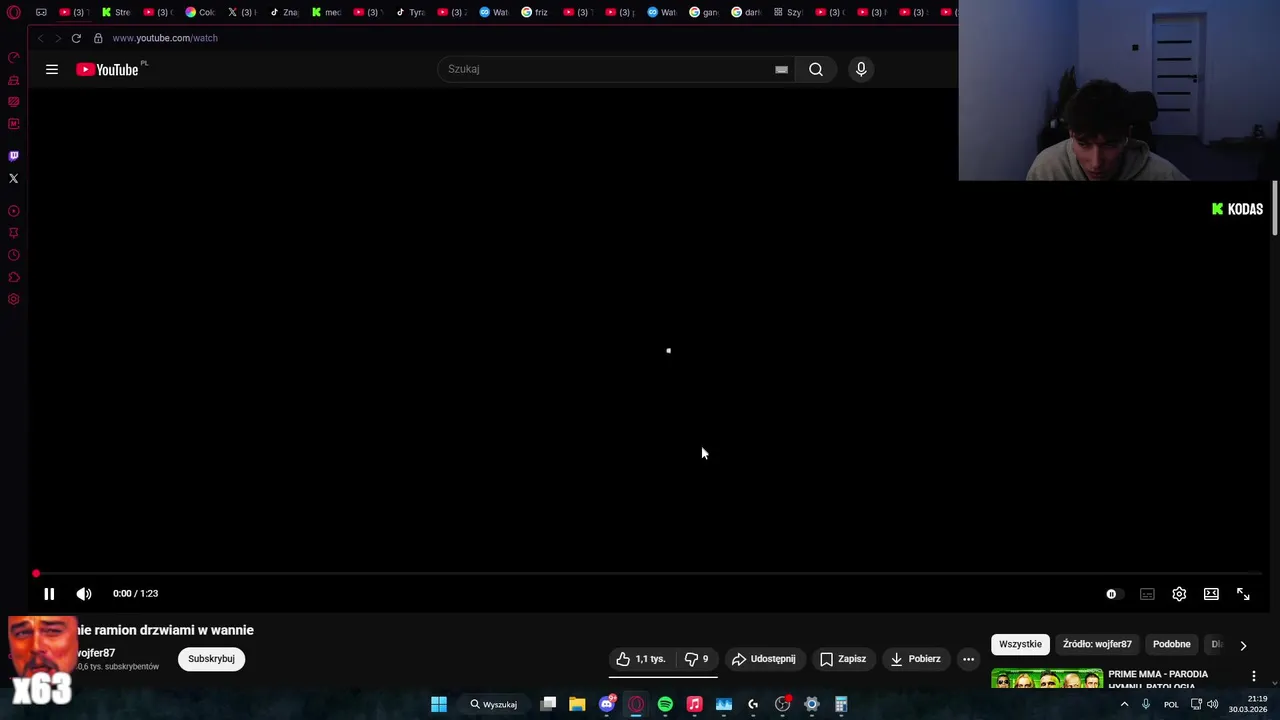Screen dimensions: 1280x720
Task: Subscribe with the Subskrybuj button
Action: coord(211,659)
